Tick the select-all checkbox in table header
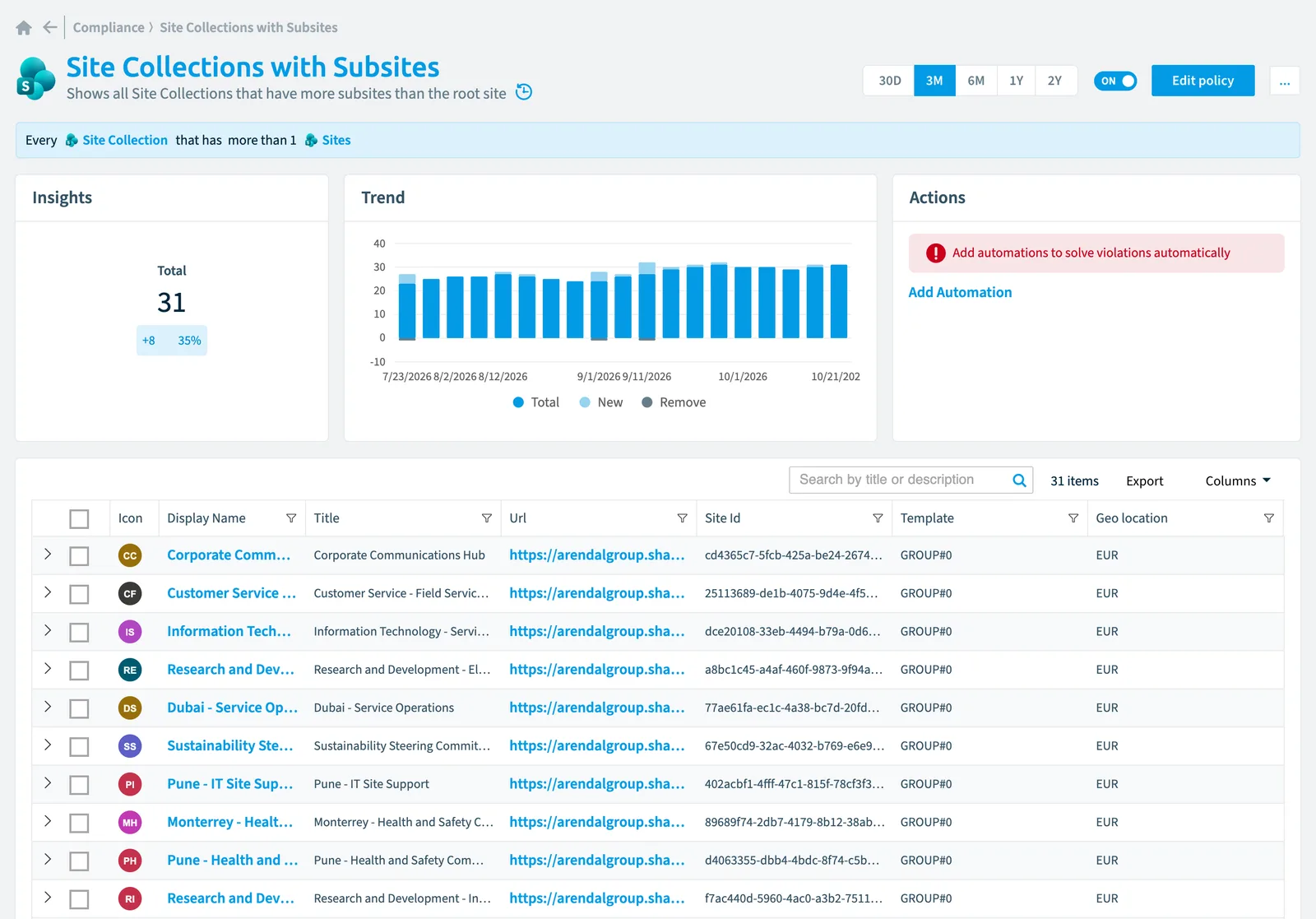 pyautogui.click(x=79, y=519)
